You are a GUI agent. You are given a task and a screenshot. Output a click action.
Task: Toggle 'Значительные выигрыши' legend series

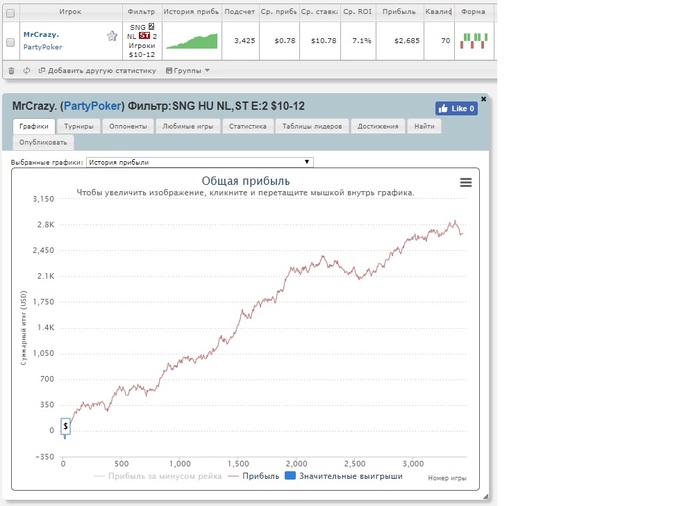(x=344, y=476)
